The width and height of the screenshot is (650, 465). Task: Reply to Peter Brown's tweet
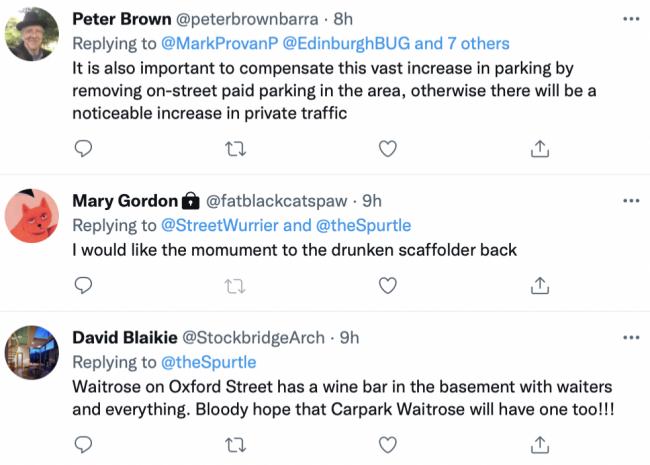pos(83,148)
